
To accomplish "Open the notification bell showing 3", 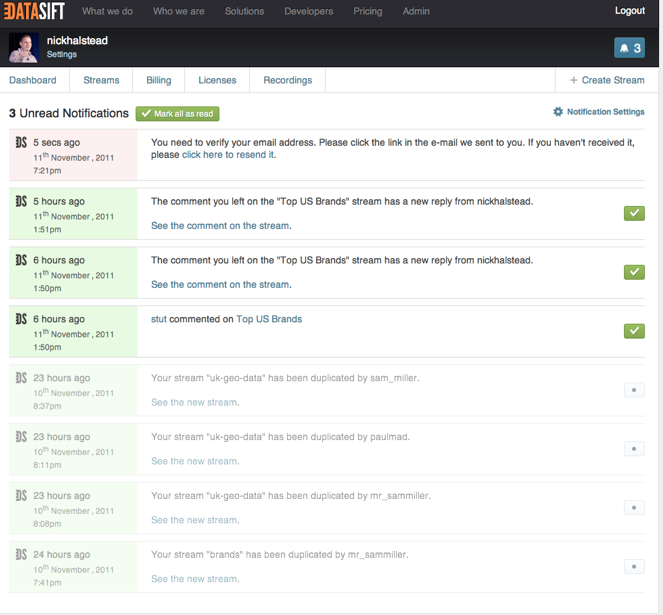I will (x=629, y=48).
